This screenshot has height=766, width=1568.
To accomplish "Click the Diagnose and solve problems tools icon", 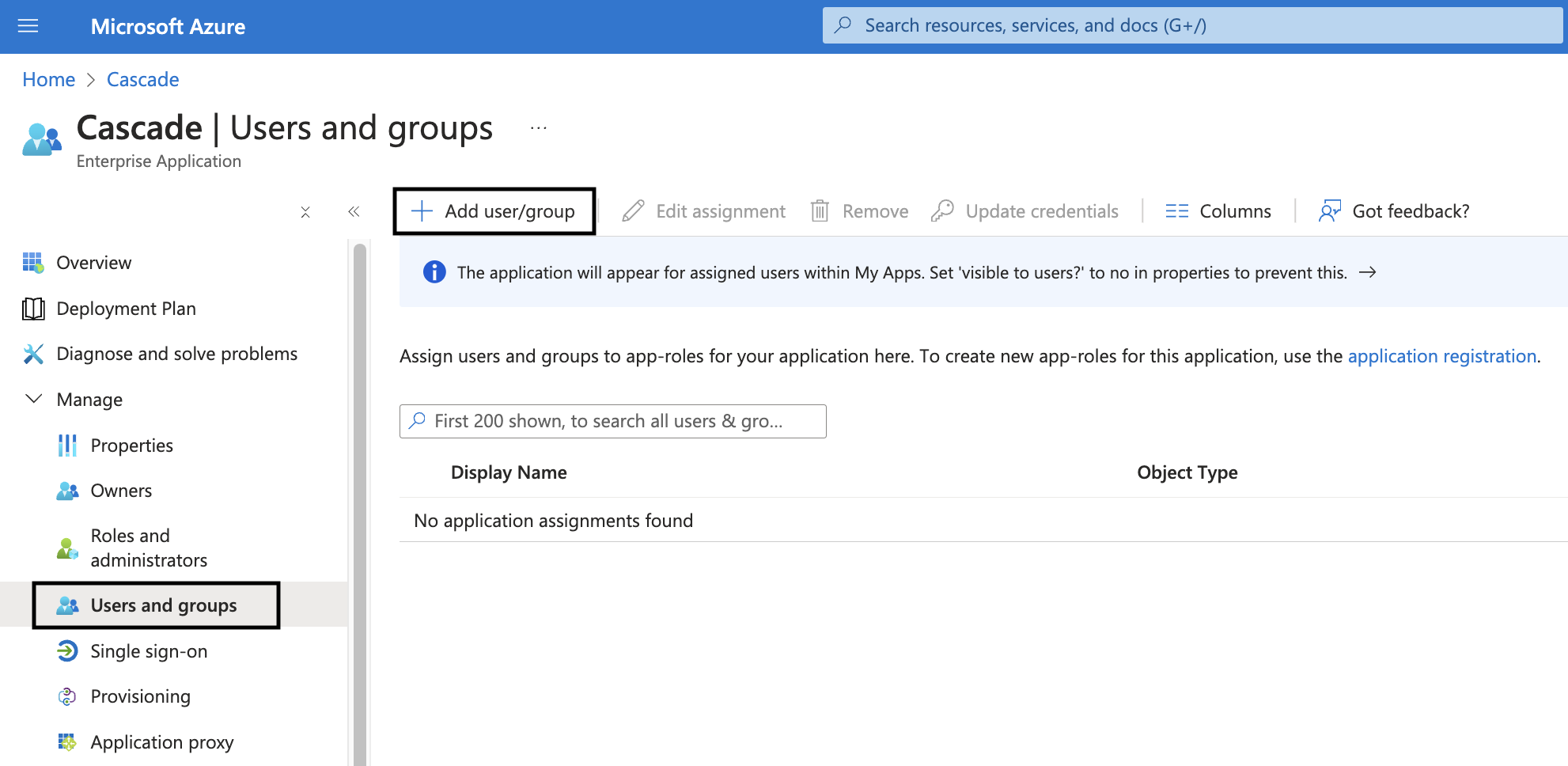I will [32, 354].
